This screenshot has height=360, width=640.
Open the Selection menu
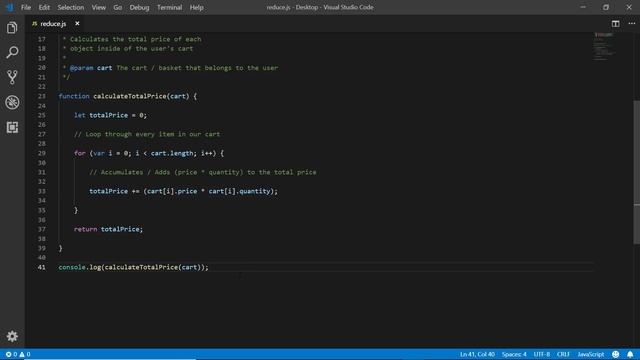(x=71, y=7)
